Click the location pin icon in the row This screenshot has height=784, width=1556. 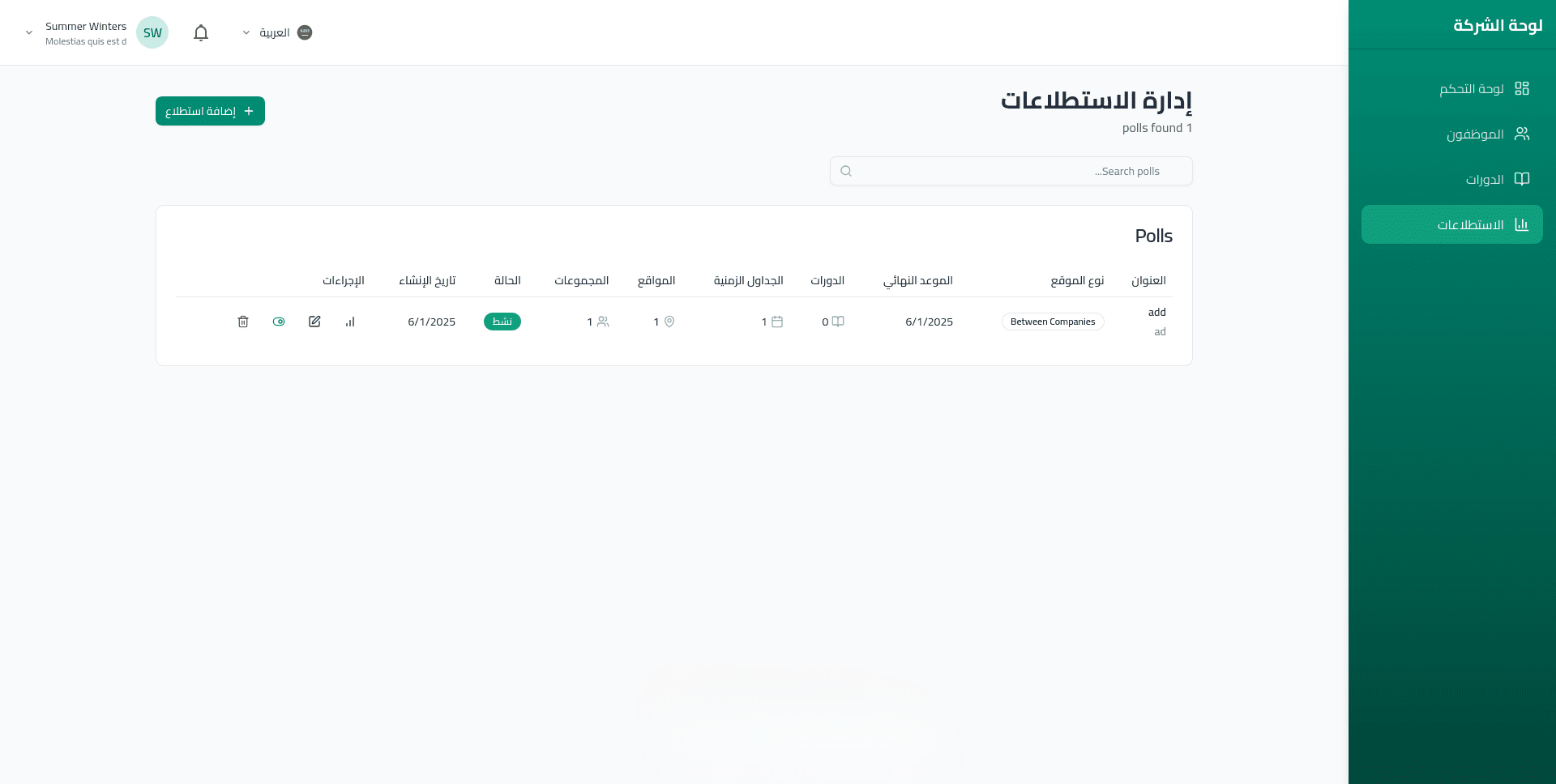pos(669,322)
